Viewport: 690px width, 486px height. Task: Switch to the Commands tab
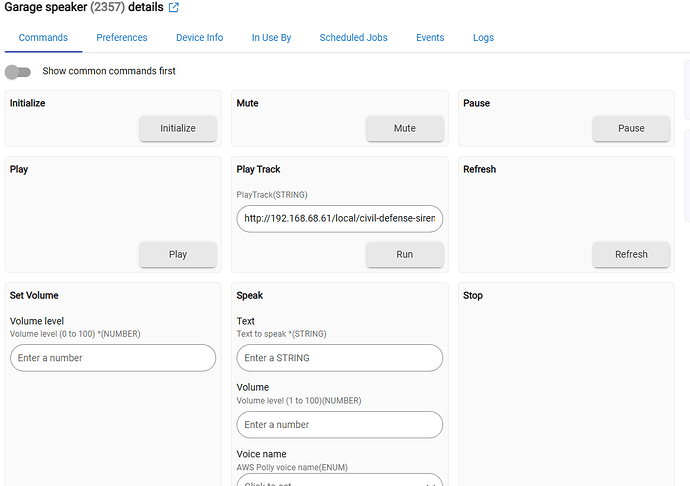pos(43,38)
